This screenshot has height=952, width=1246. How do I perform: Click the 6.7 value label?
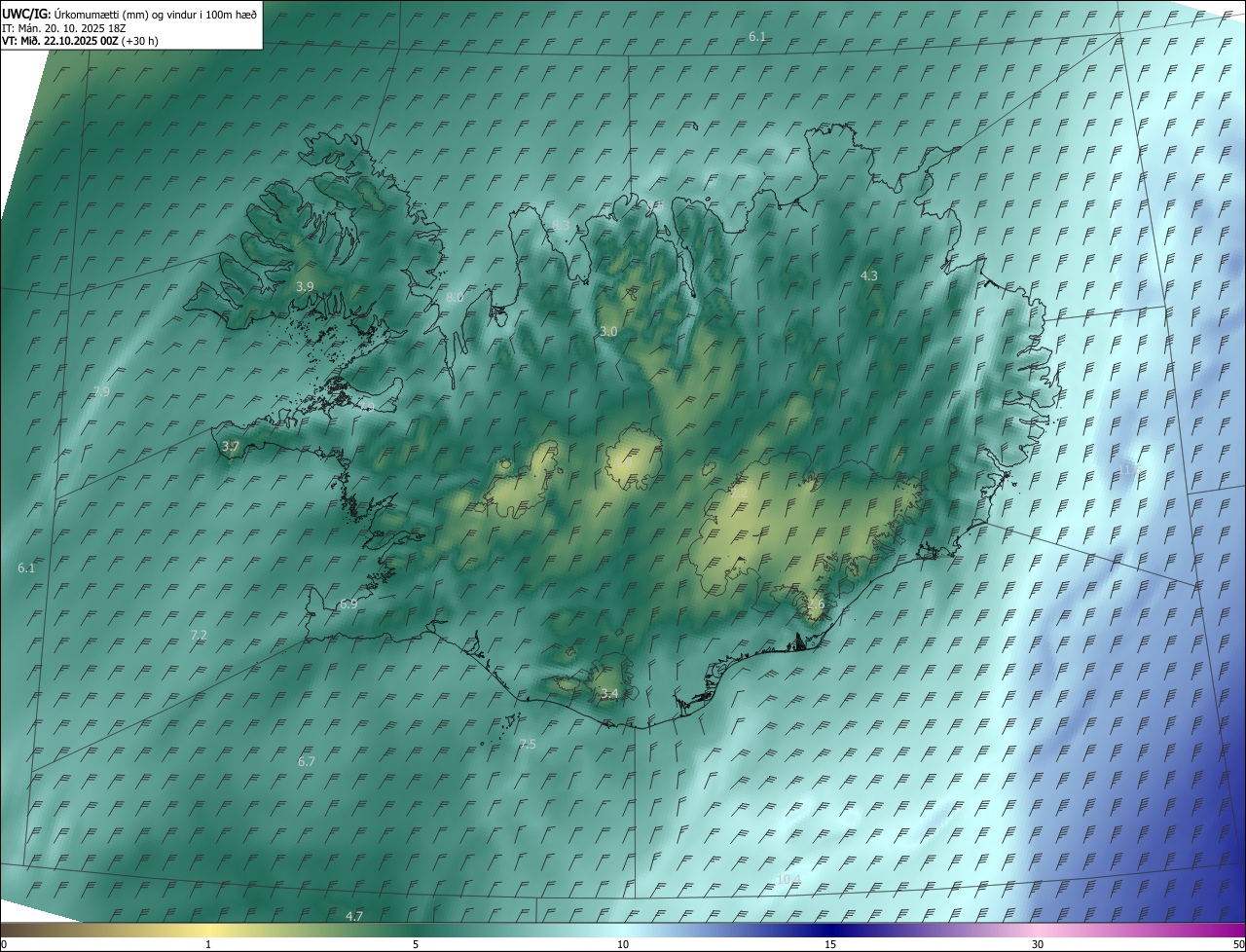tap(307, 762)
